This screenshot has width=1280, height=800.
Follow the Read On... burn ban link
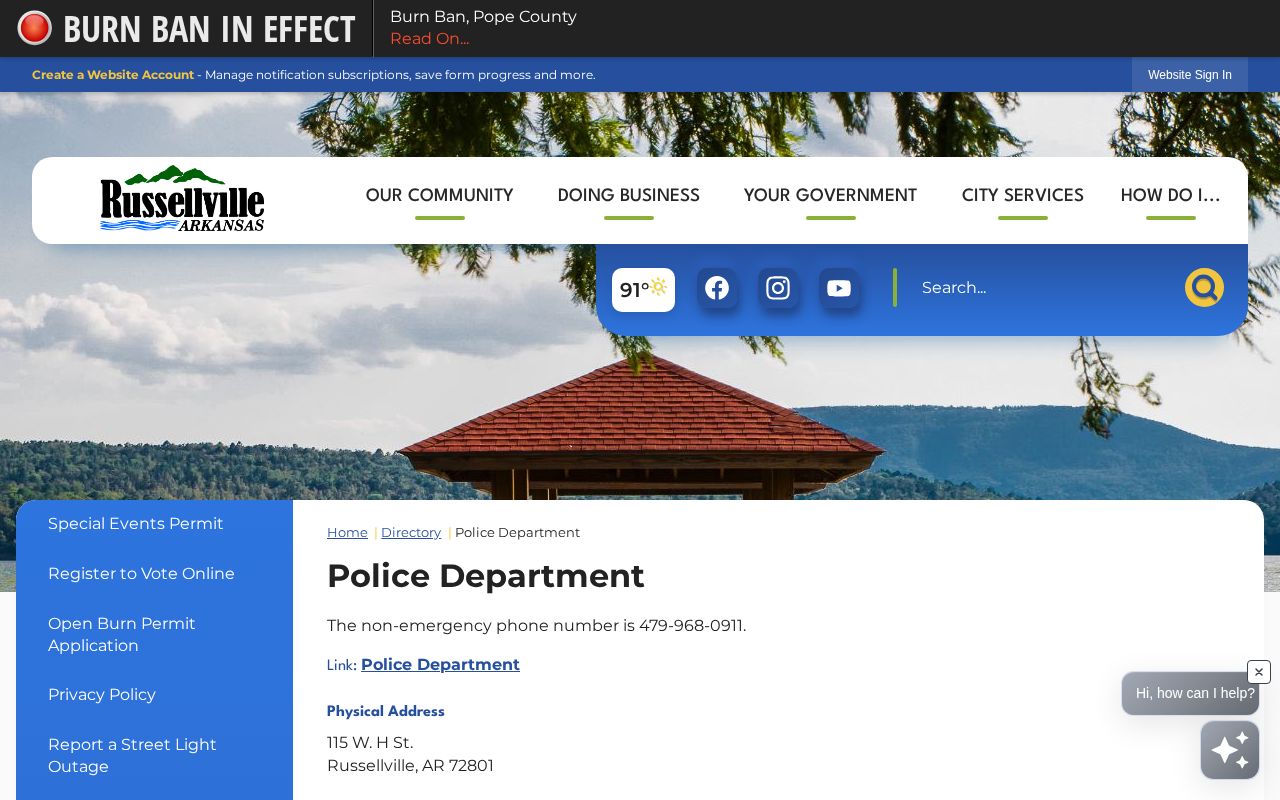[x=430, y=39]
